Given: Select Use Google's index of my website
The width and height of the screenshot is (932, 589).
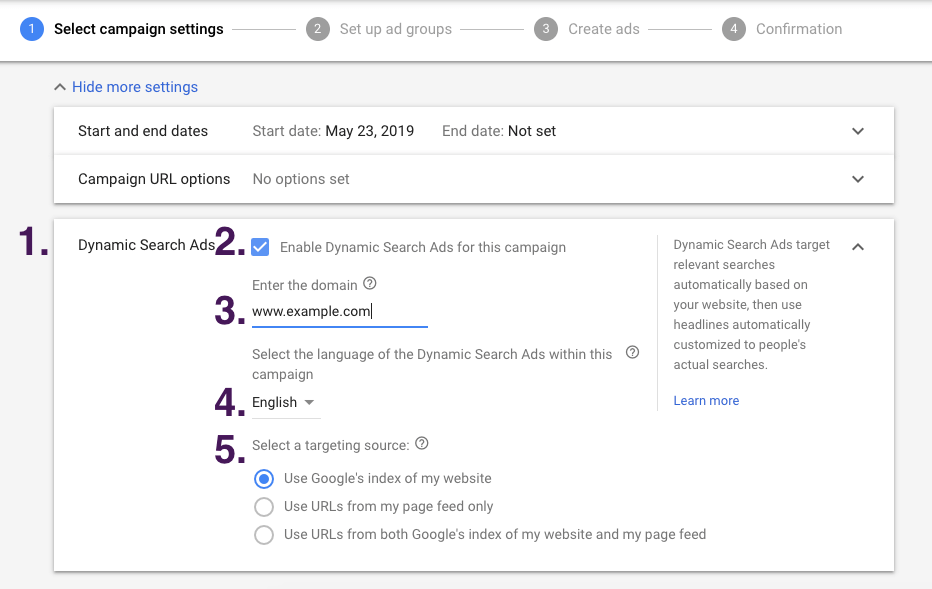Looking at the screenshot, I should pos(264,478).
